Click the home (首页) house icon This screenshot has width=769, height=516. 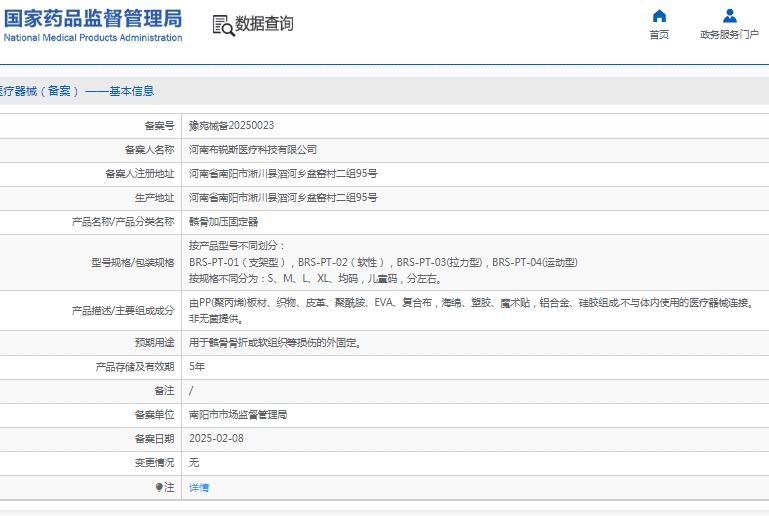tap(659, 16)
